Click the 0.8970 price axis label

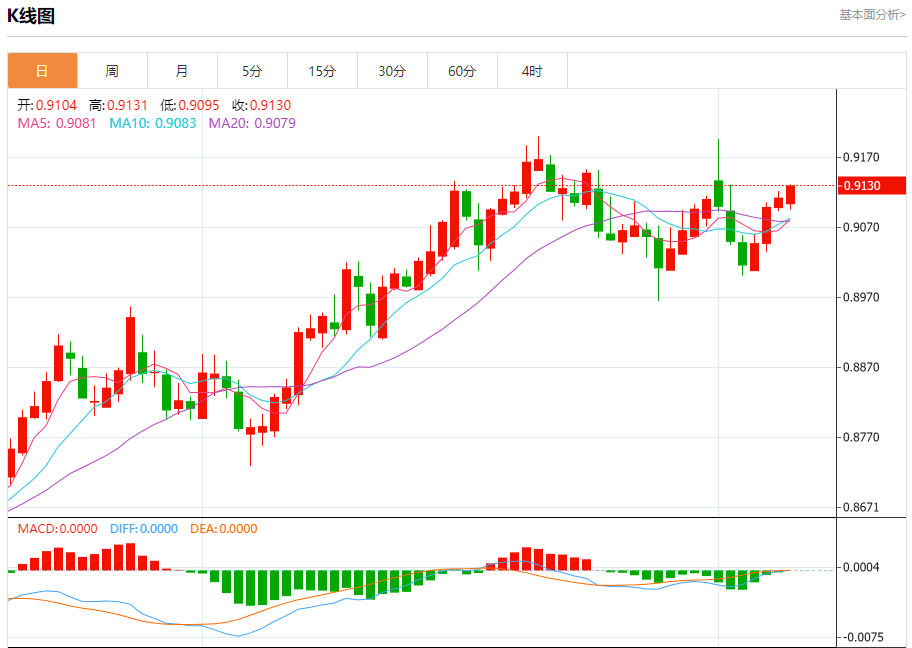(x=861, y=297)
